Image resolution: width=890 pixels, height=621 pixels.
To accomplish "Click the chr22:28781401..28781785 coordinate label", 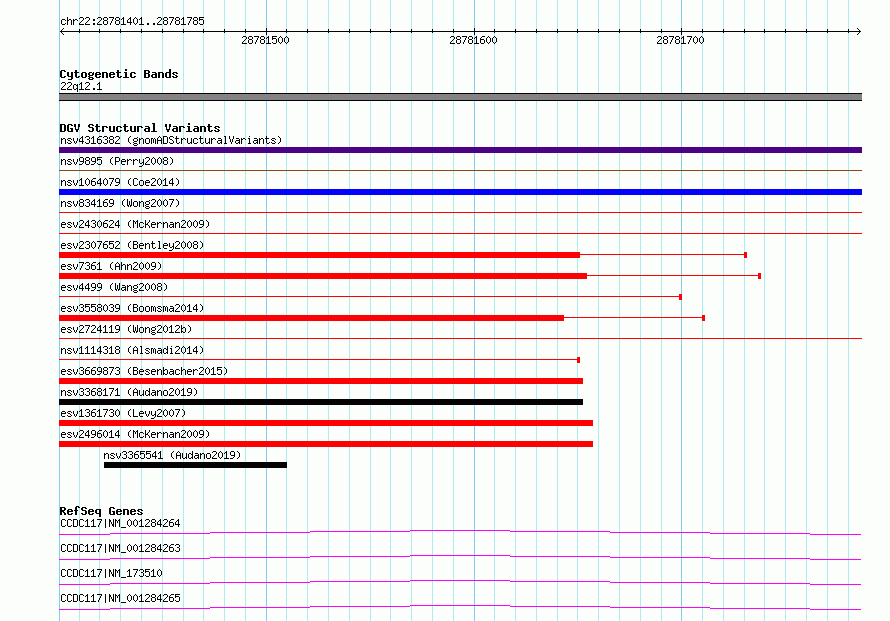I will pos(132,21).
